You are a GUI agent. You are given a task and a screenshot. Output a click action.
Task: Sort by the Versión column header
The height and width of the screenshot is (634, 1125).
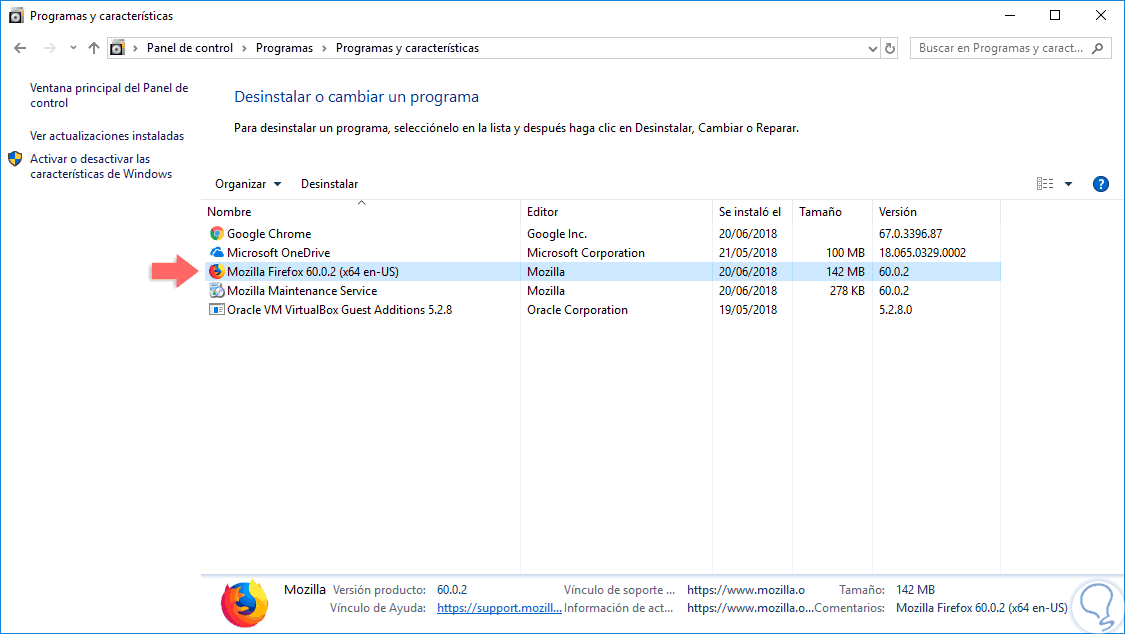[936, 212]
